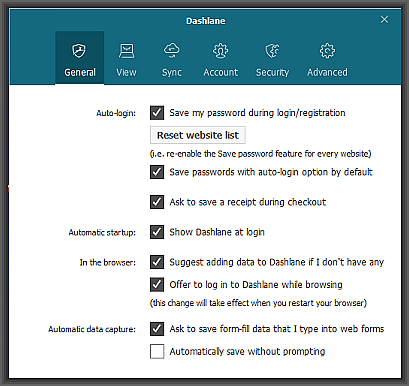
Task: Click the Sync cloud icon
Action: [x=172, y=51]
